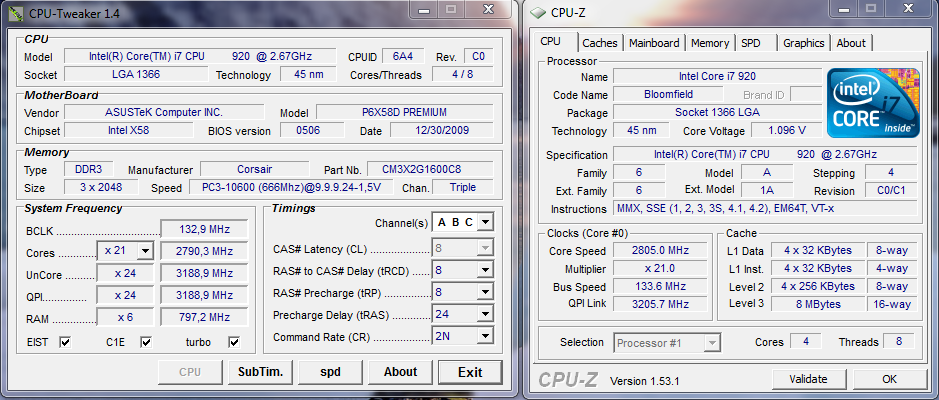Open the Memory tab in CPU-Z
The height and width of the screenshot is (400, 939).
tap(710, 43)
